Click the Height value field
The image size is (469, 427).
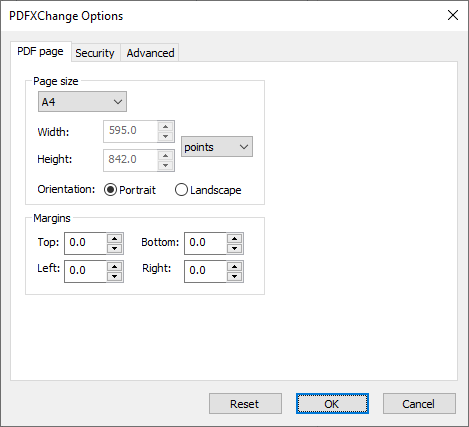tap(130, 160)
